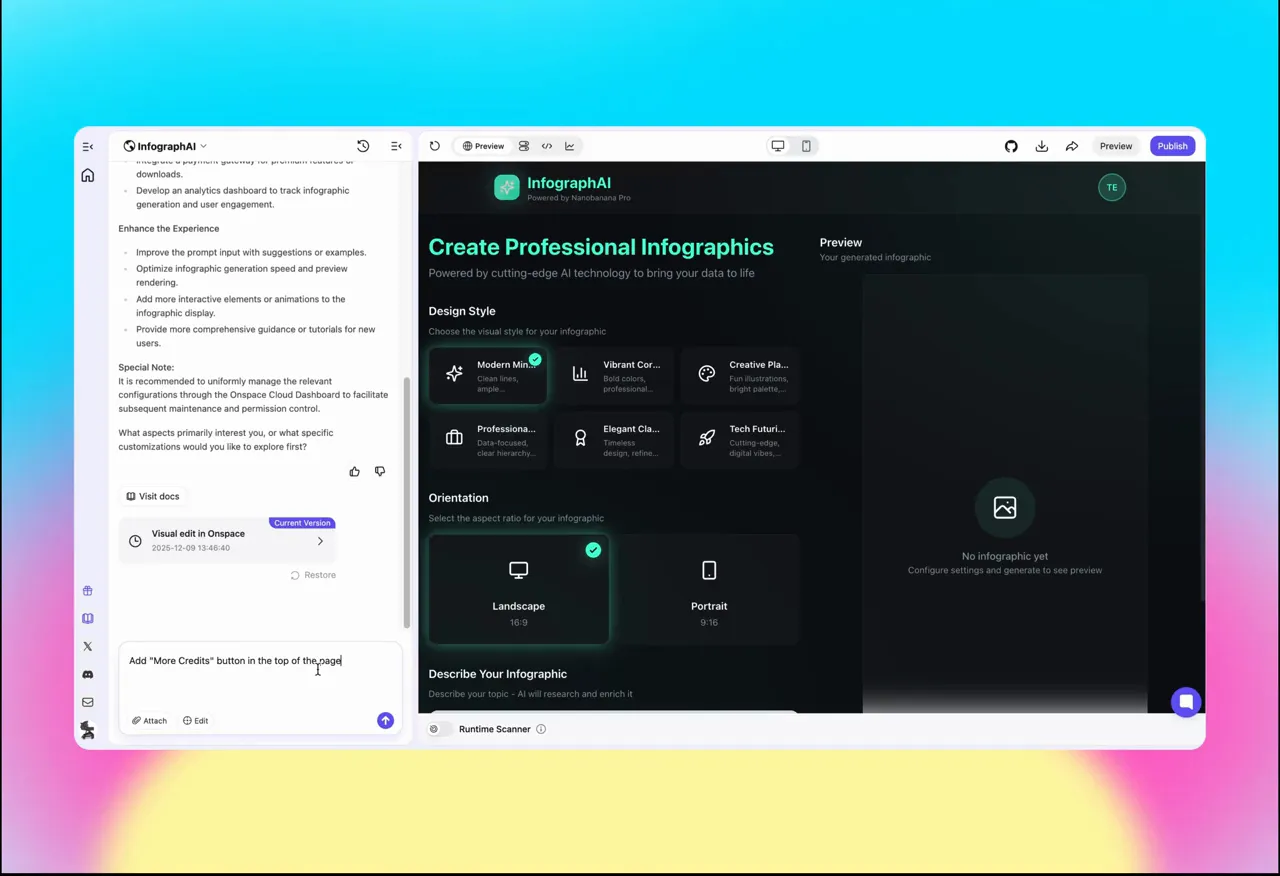Switch to the code view tab
Screen dimensions: 1280x876
(547, 146)
